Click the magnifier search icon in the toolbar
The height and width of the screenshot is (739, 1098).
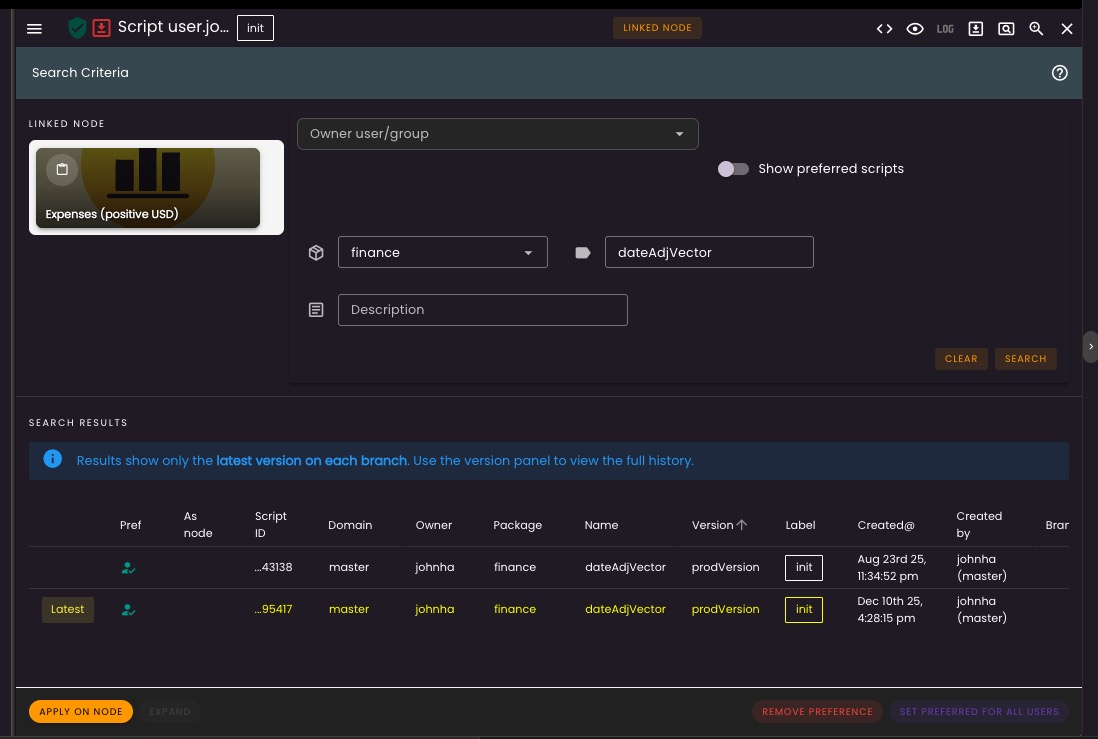pos(1036,29)
